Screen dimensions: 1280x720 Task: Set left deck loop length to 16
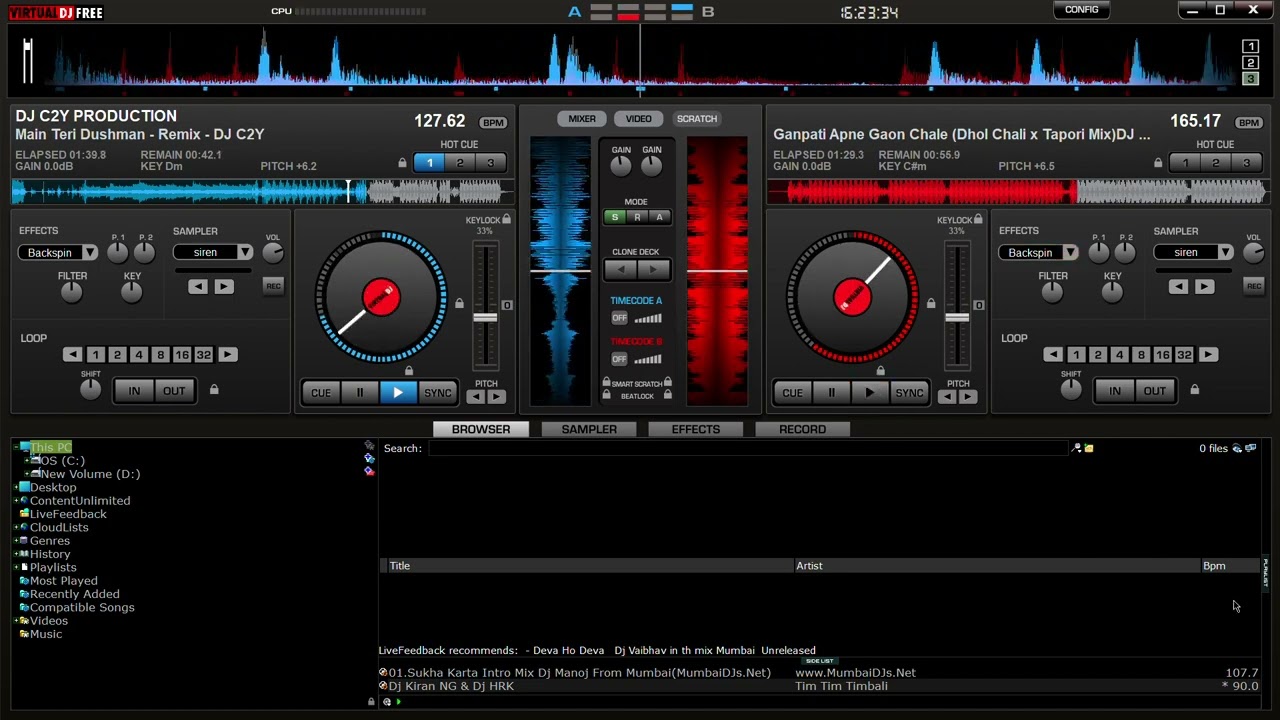point(182,355)
